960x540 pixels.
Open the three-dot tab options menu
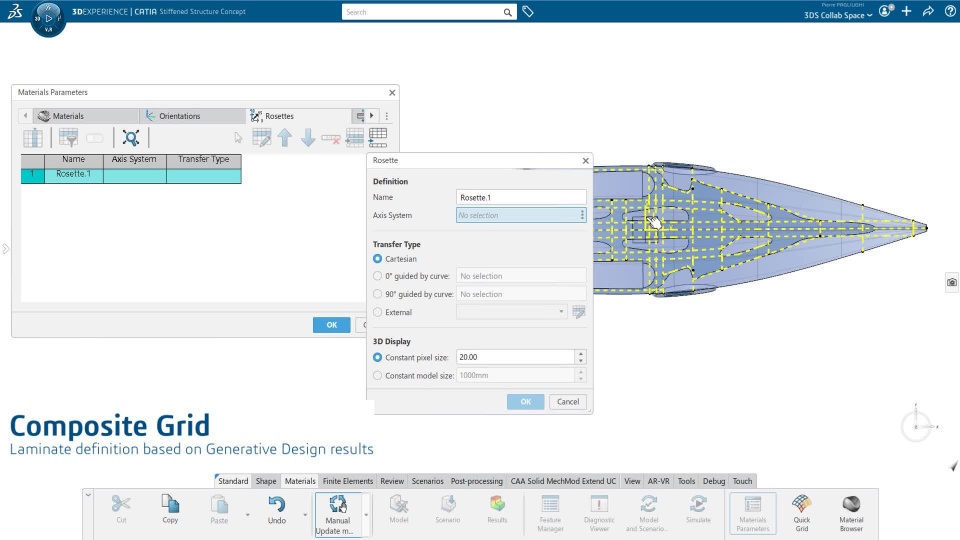[x=386, y=116]
